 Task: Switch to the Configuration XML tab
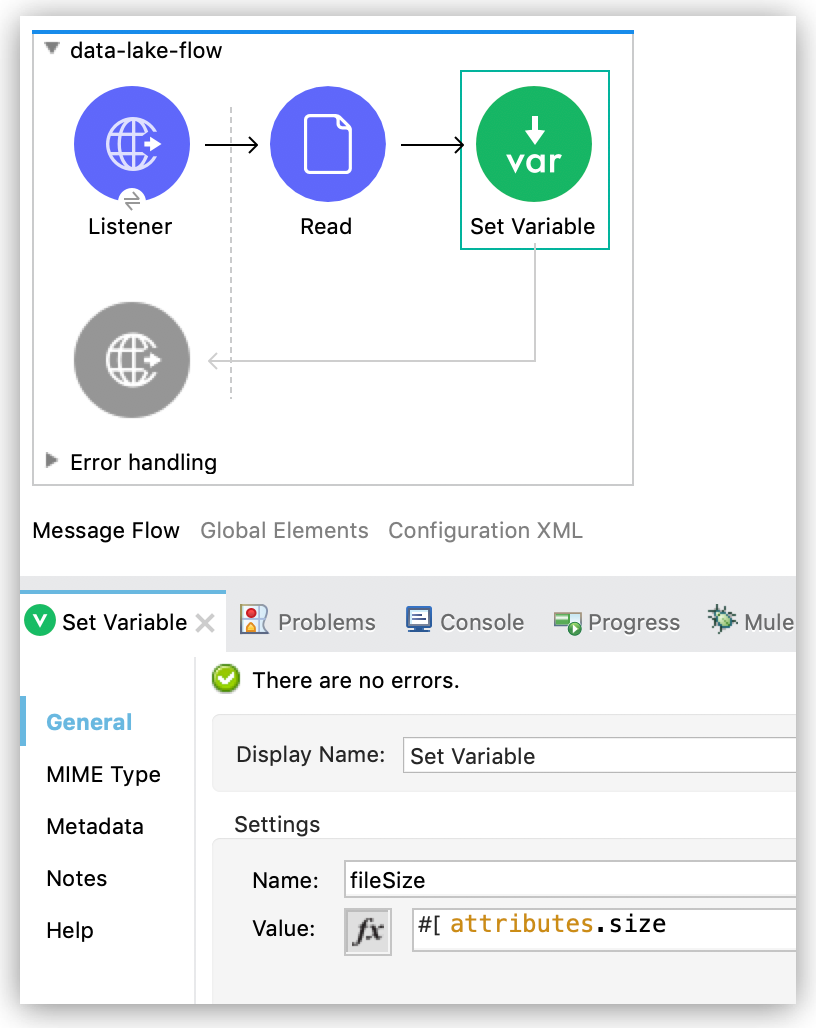point(485,530)
